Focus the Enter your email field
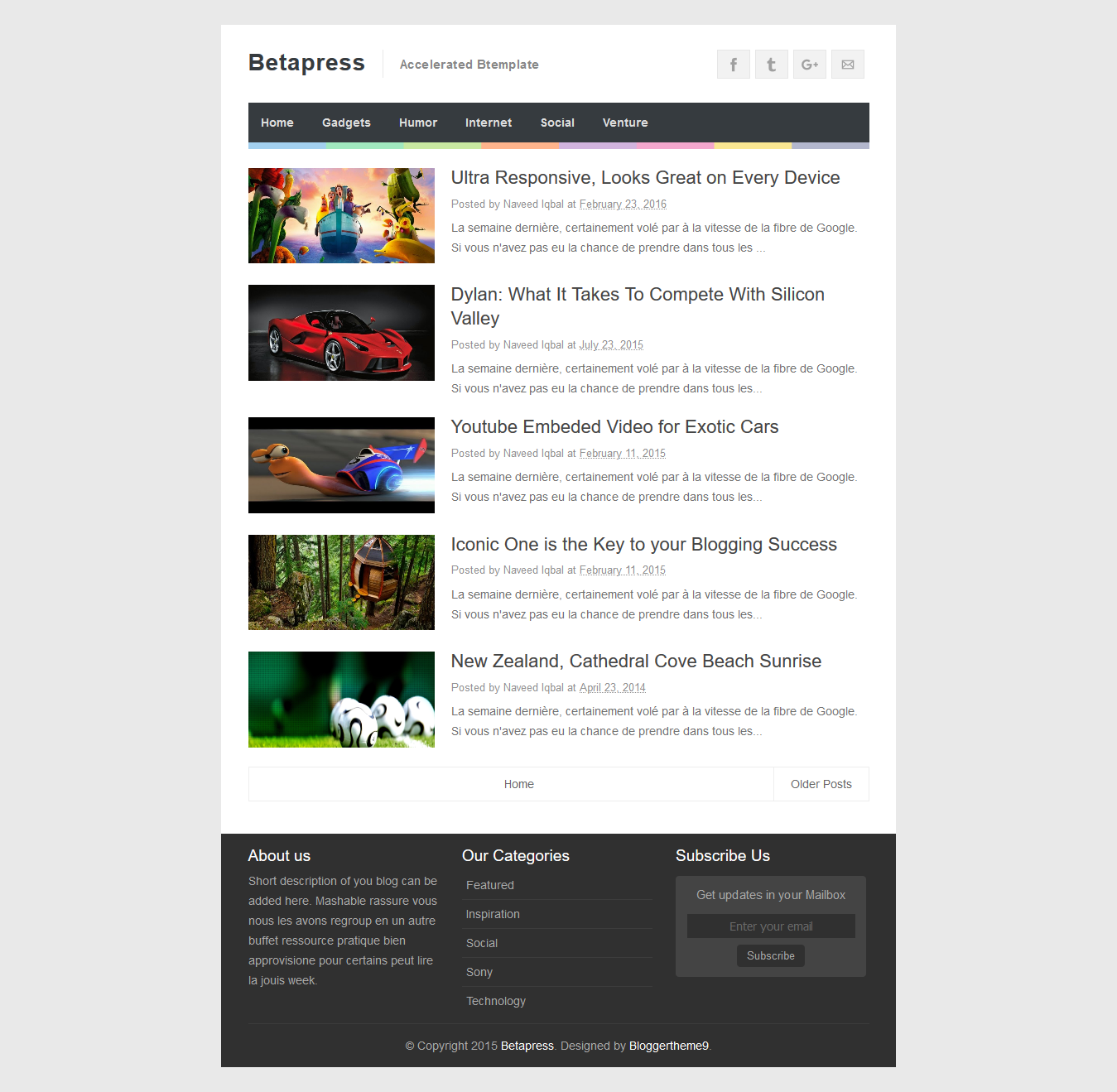This screenshot has width=1117, height=1092. [771, 926]
